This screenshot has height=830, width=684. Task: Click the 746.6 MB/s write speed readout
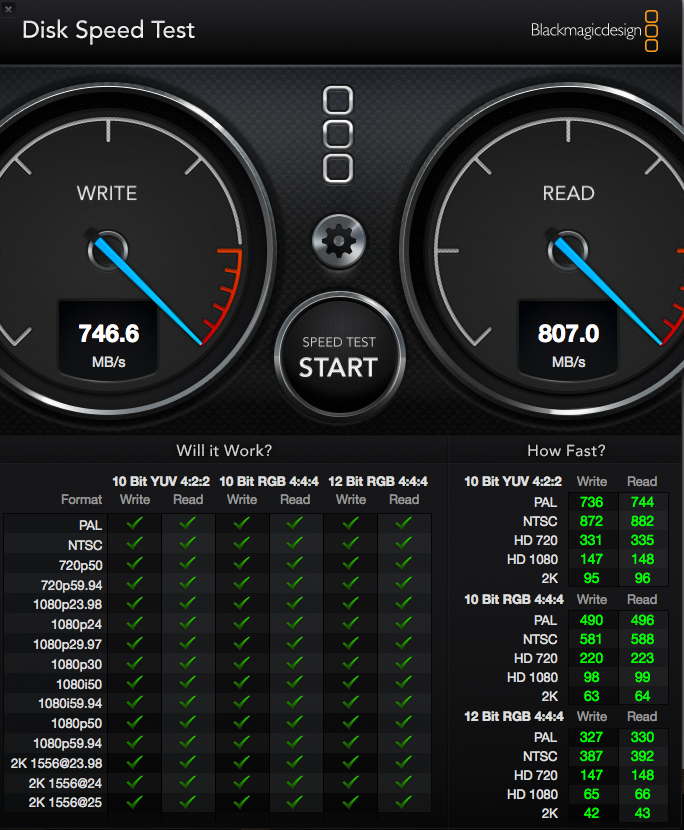coord(109,338)
